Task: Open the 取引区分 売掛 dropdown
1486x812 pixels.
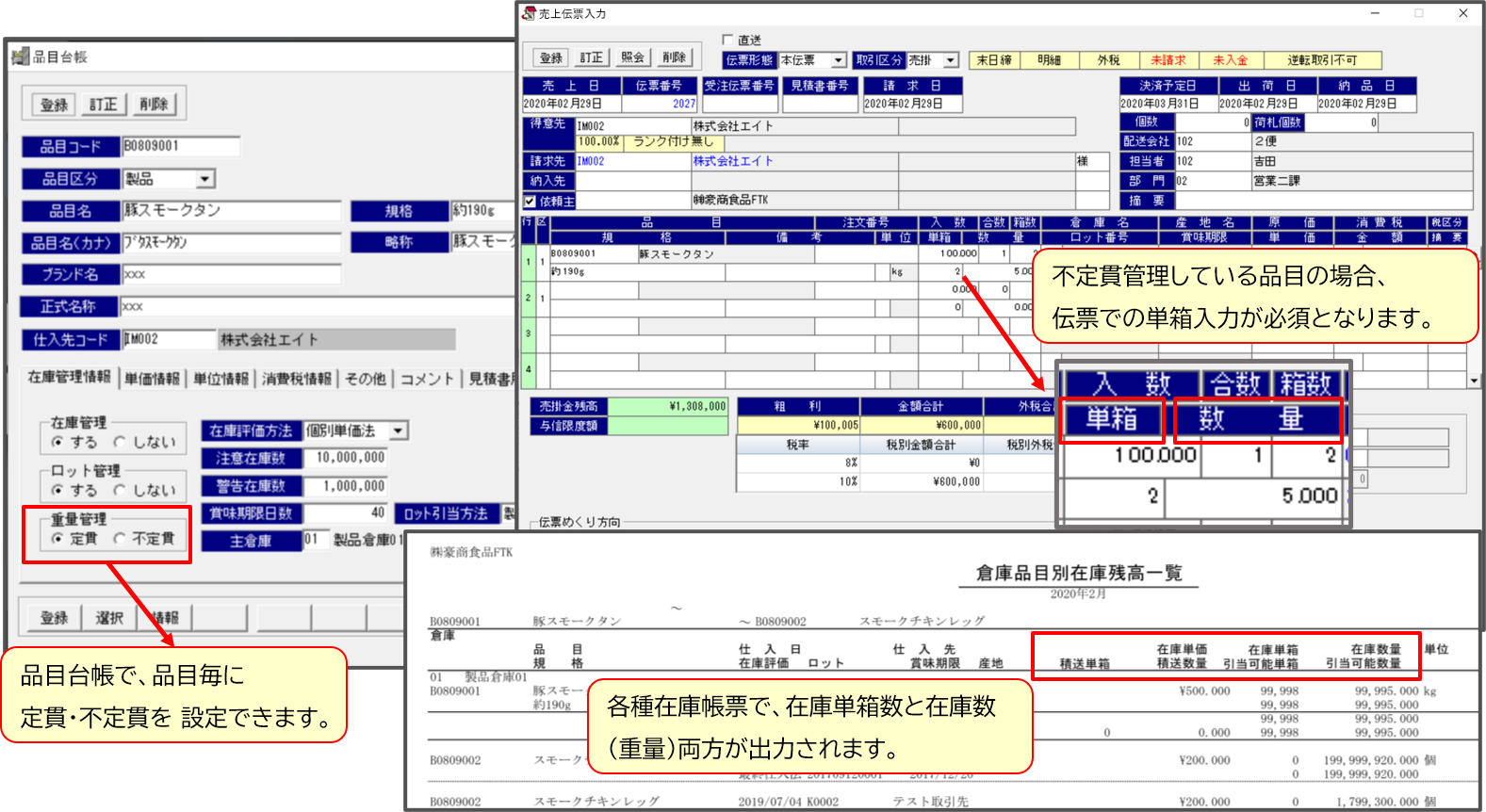Action: point(951,60)
